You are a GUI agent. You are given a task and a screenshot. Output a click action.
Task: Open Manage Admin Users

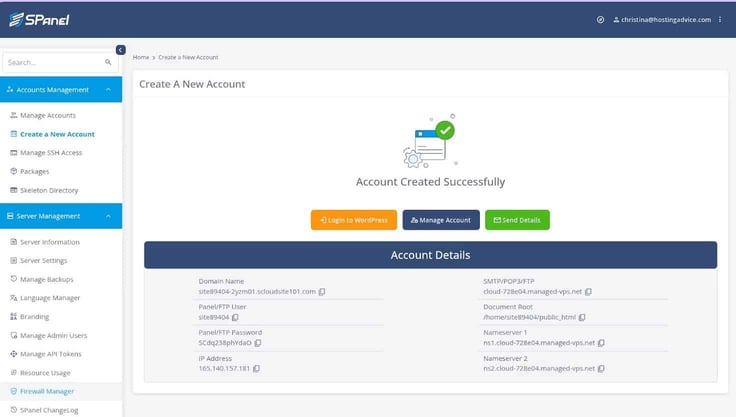click(53, 335)
